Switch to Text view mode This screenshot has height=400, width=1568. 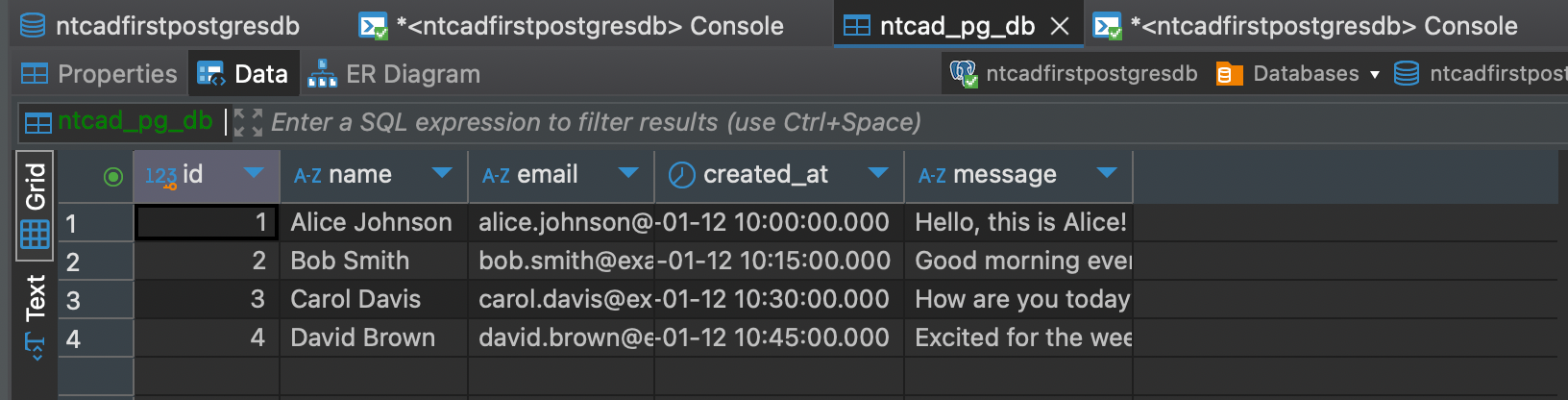coord(35,315)
